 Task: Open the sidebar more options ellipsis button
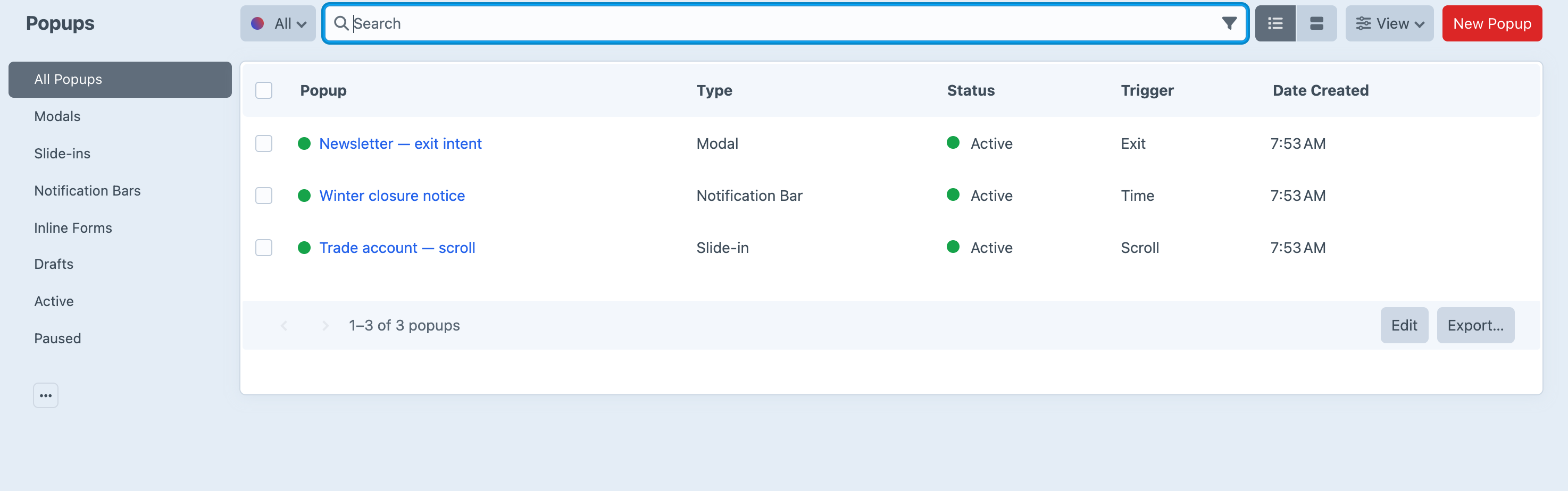click(46, 395)
